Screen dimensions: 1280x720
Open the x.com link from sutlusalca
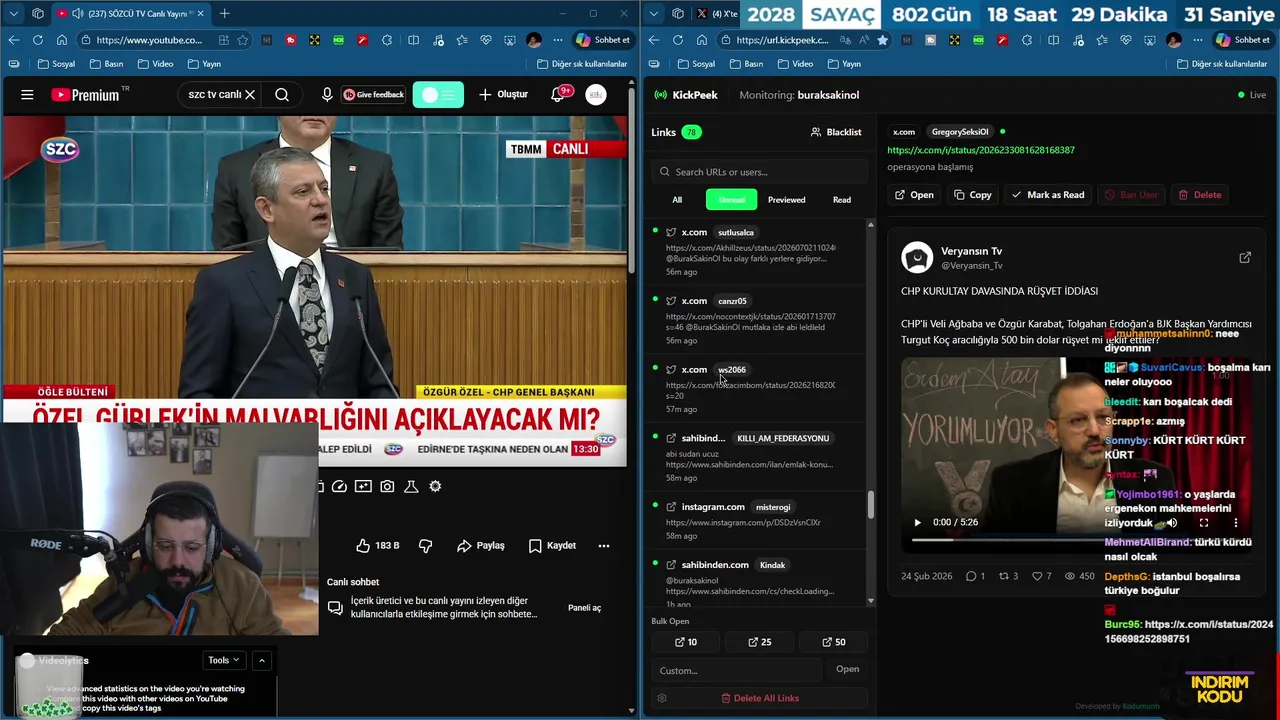point(755,251)
